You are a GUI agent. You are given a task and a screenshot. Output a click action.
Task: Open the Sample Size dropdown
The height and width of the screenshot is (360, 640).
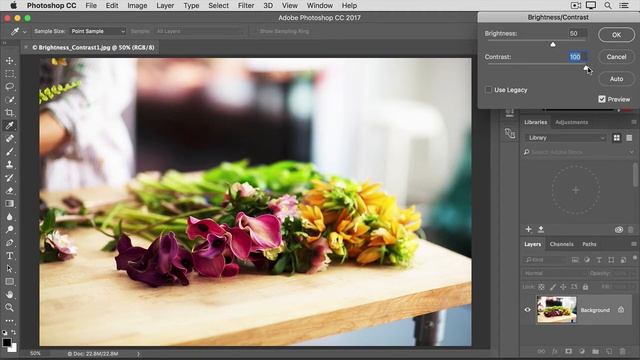(98, 31)
